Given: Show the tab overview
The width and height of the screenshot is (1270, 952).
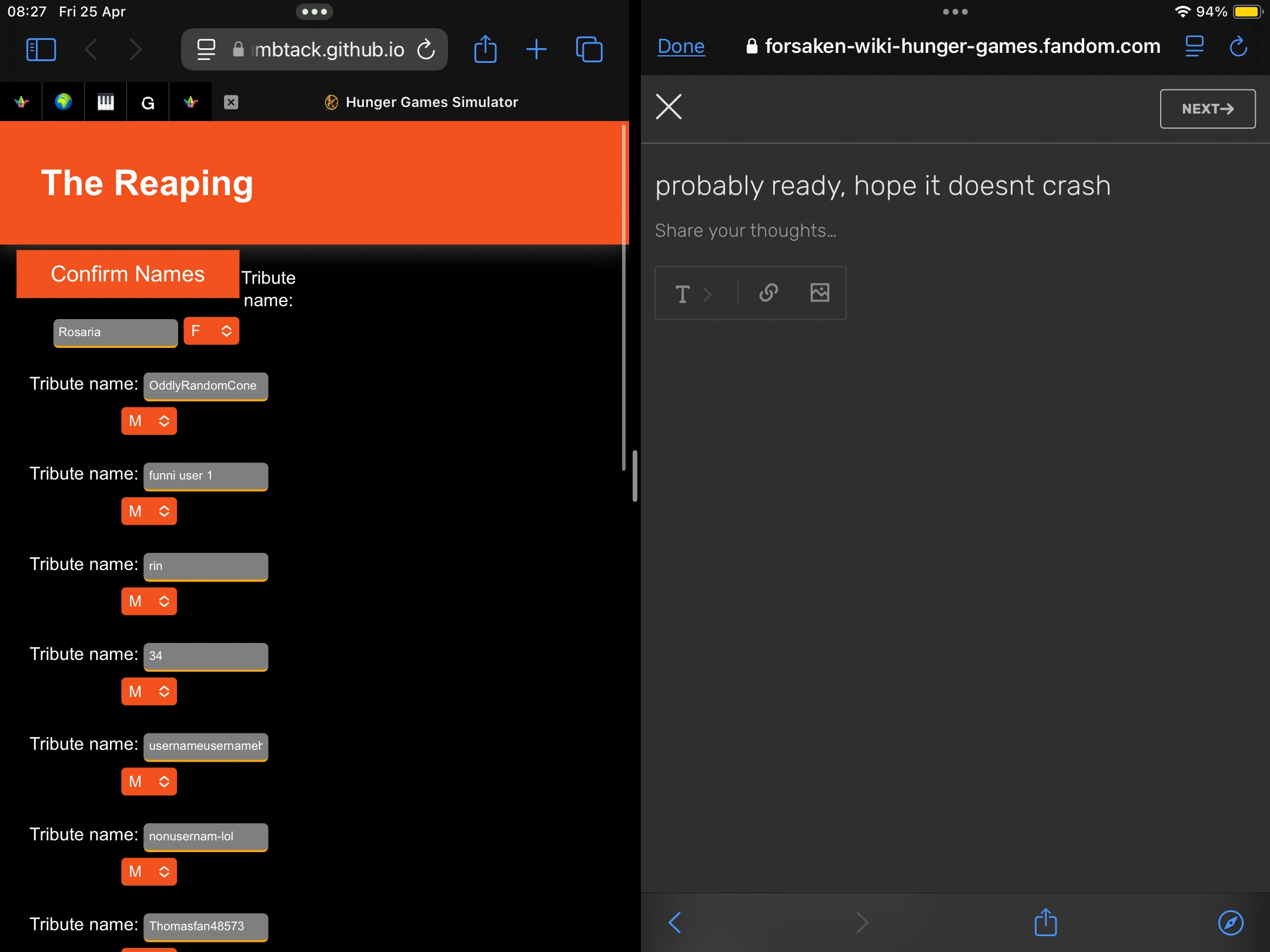Looking at the screenshot, I should (589, 49).
